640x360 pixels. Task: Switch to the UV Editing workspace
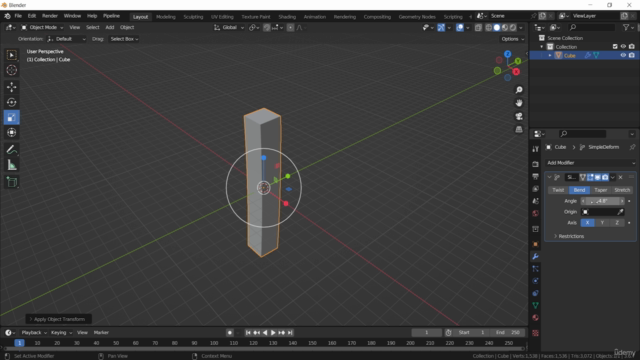click(222, 17)
